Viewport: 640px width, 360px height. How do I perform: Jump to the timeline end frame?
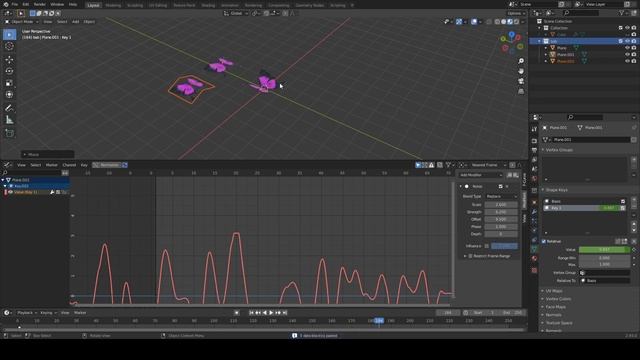pyautogui.click(x=285, y=313)
